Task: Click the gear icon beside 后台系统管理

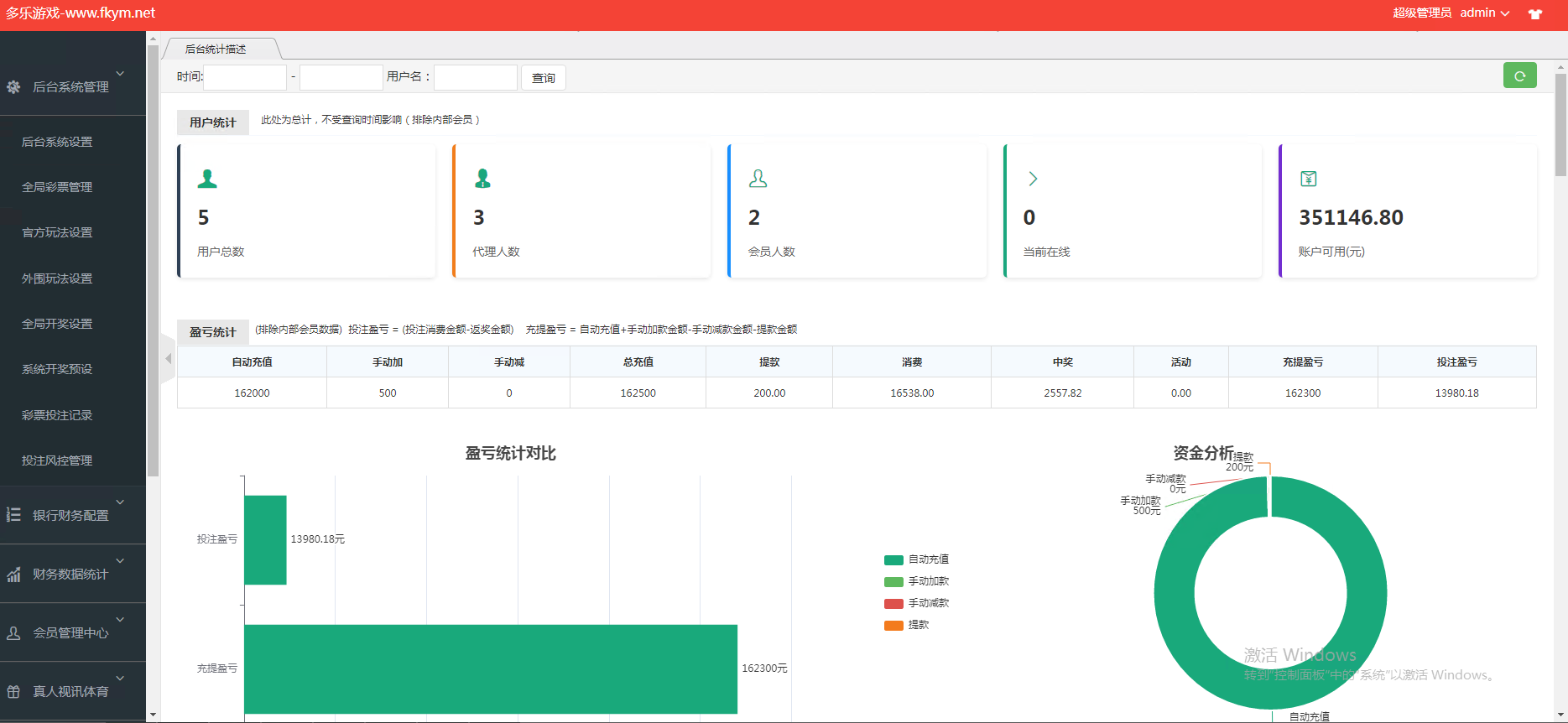Action: [13, 86]
